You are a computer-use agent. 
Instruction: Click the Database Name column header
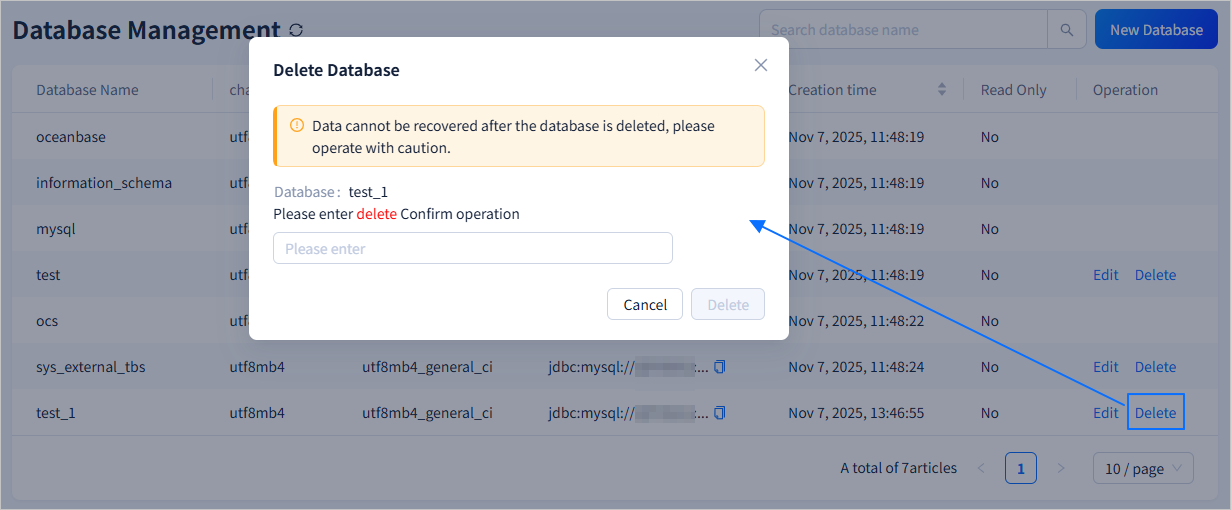[x=87, y=90]
